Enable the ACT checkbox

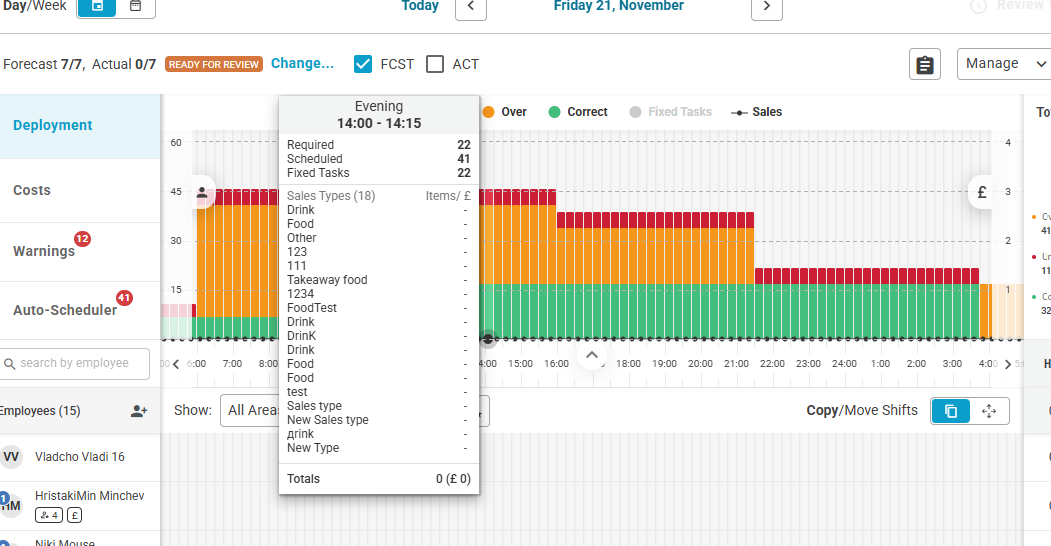435,64
